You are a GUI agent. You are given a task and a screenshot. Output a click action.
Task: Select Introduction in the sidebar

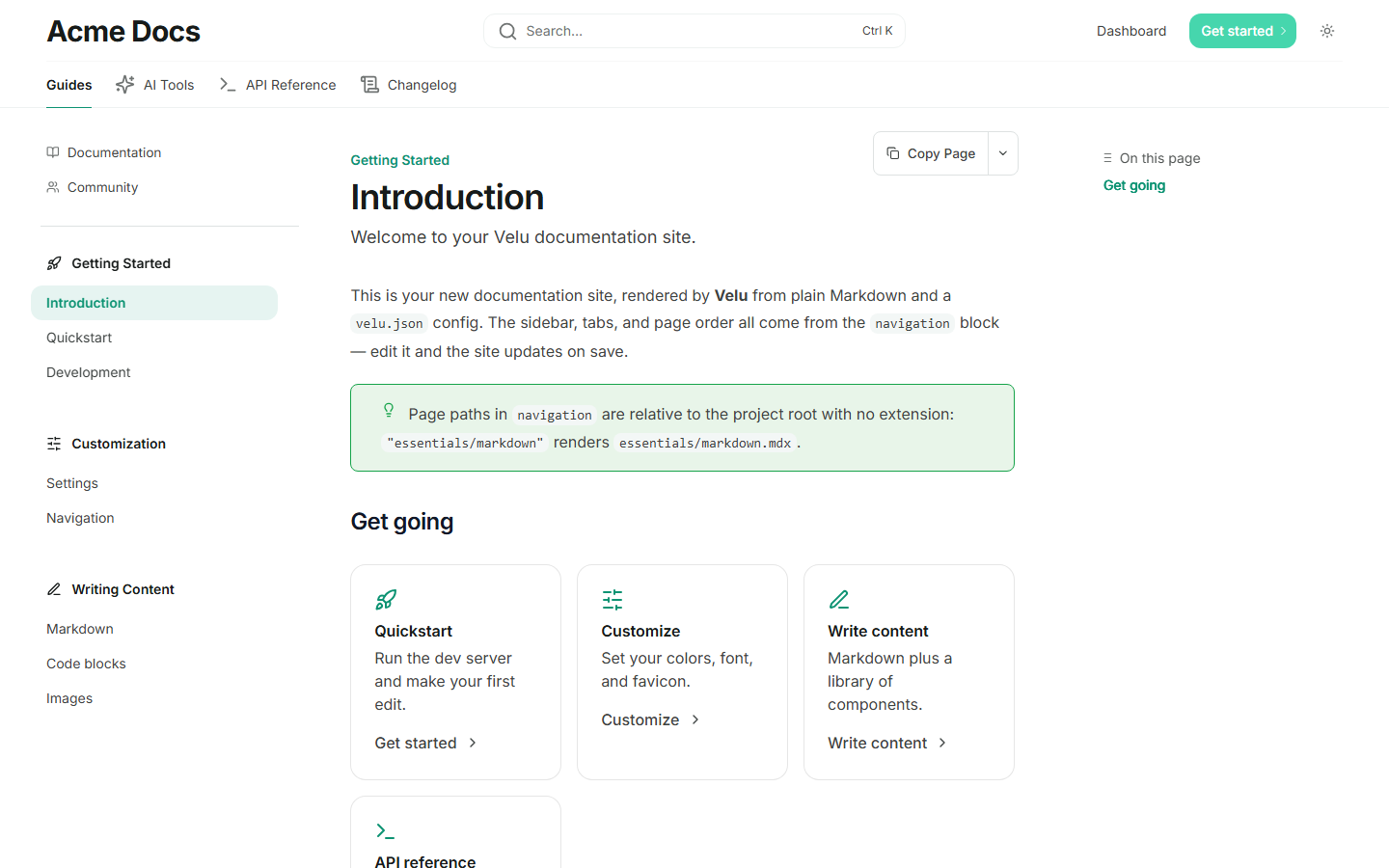coord(154,303)
